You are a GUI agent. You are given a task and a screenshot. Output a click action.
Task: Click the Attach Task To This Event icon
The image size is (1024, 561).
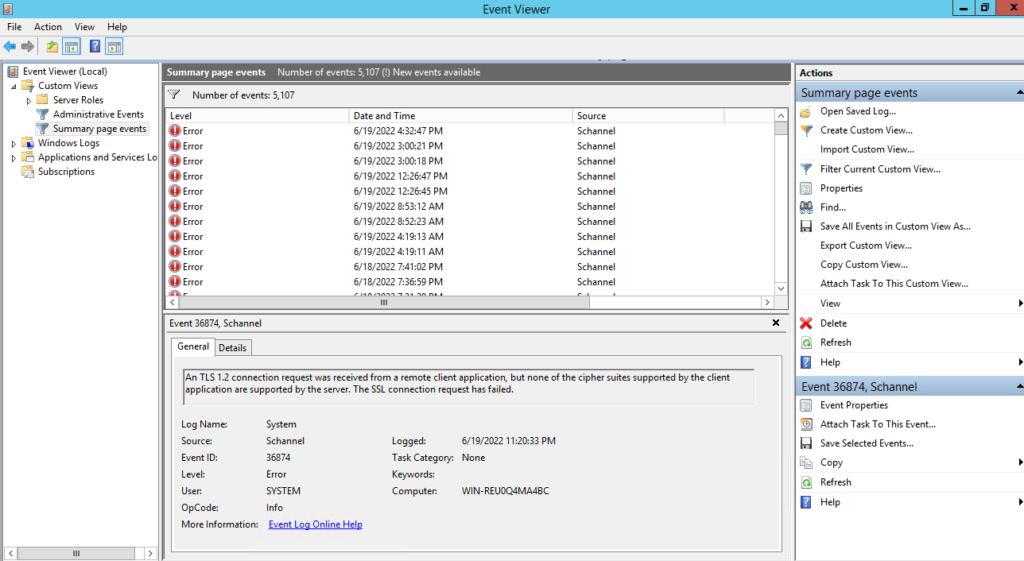(806, 424)
